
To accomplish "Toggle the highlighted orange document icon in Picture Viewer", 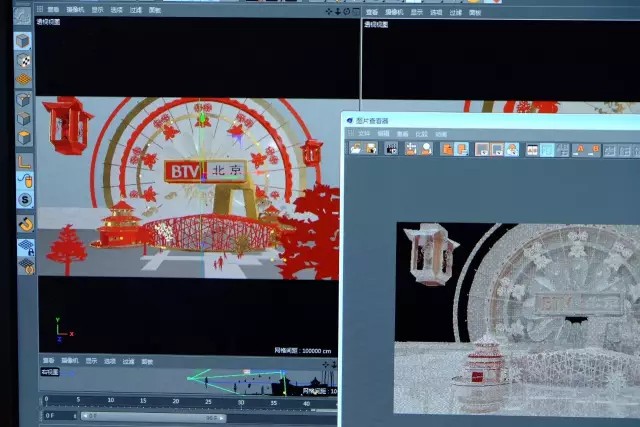I will [x=462, y=149].
